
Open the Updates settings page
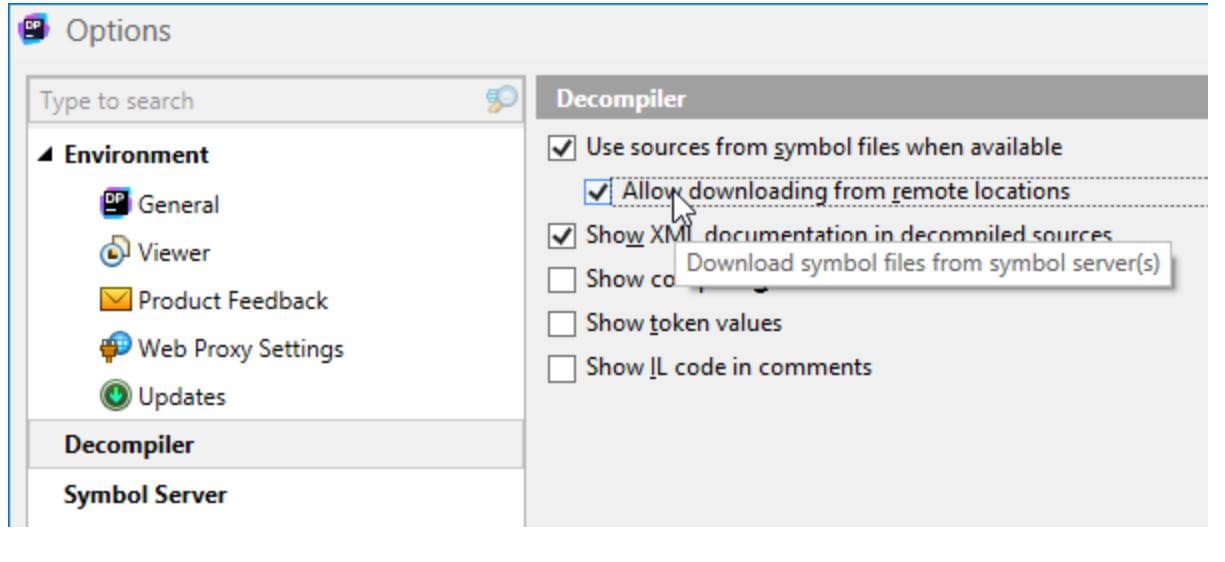[181, 396]
